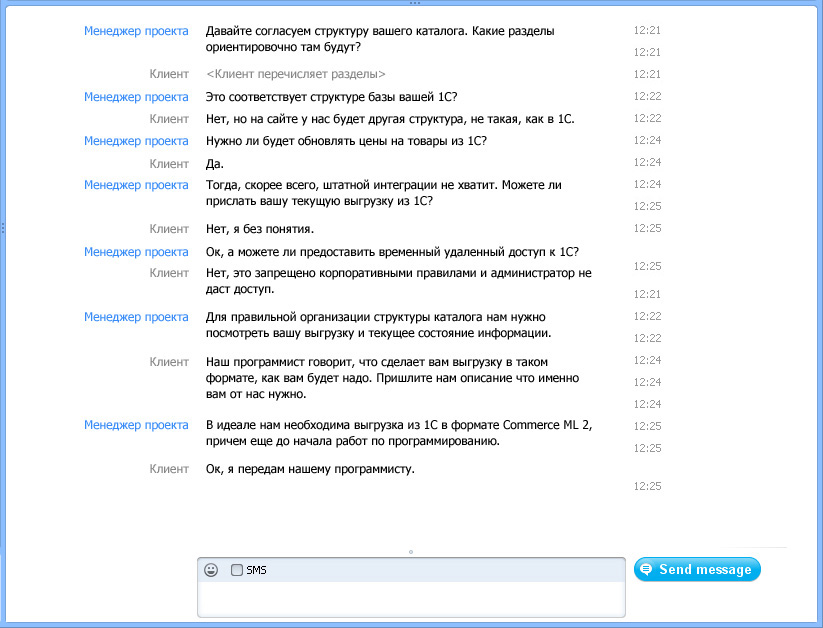The height and width of the screenshot is (628, 823).
Task: Click the Send message button
Action: (x=697, y=569)
